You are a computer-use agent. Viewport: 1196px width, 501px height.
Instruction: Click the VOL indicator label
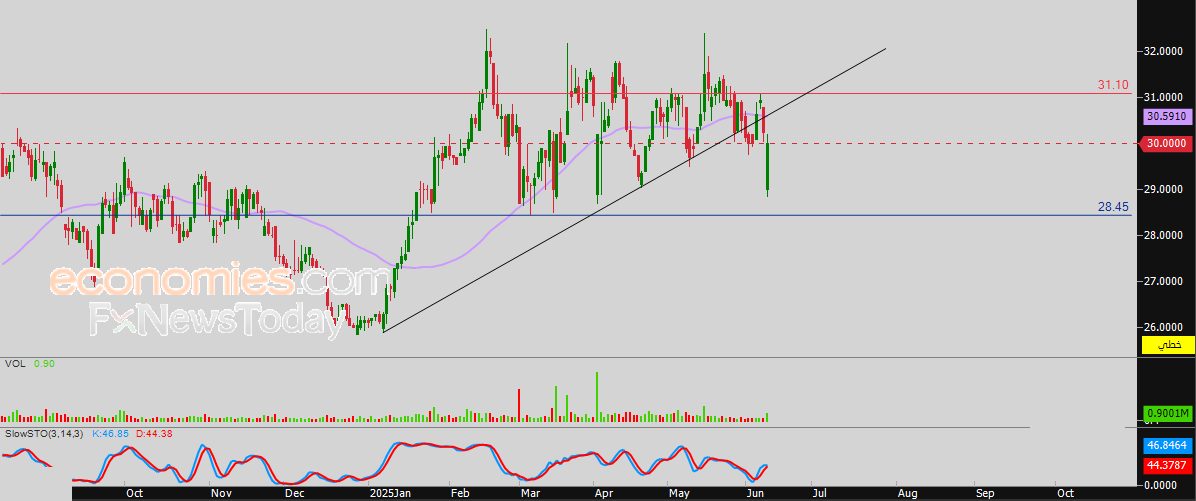[x=15, y=365]
